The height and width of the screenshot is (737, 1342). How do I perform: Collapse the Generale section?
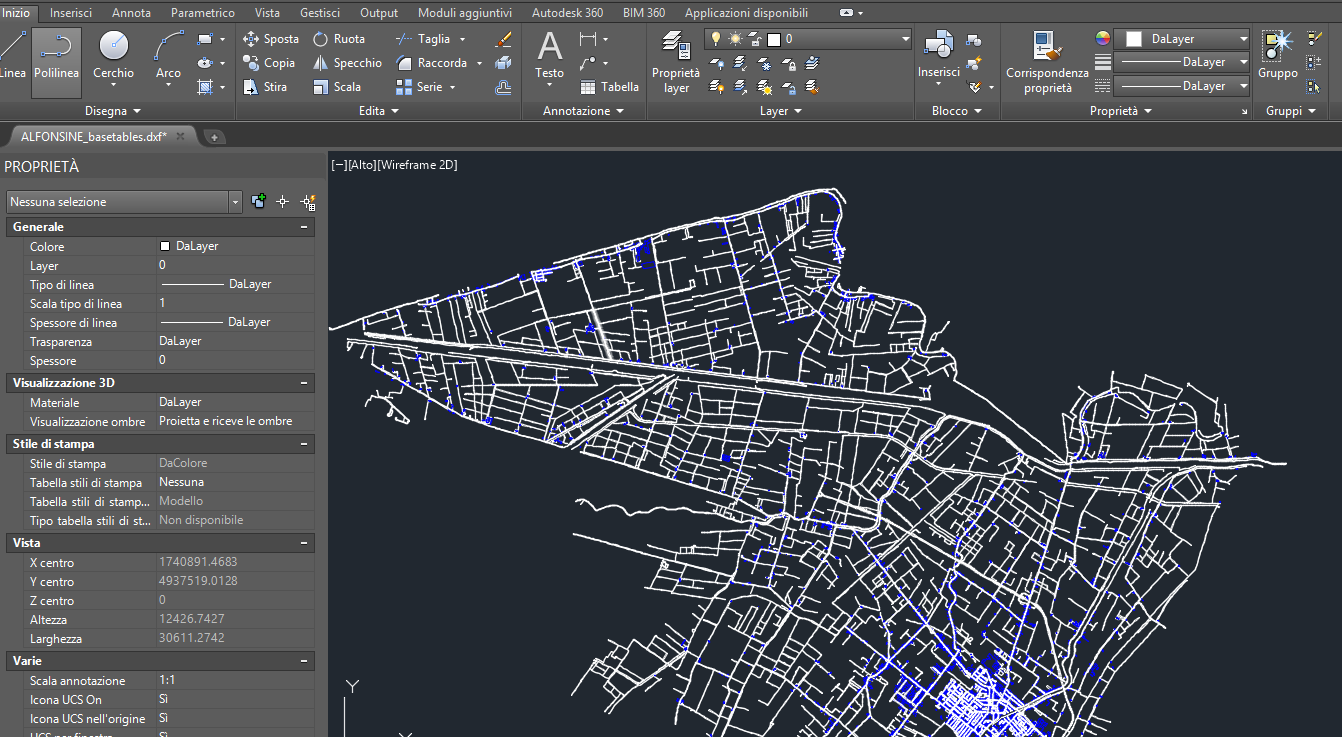coord(304,227)
